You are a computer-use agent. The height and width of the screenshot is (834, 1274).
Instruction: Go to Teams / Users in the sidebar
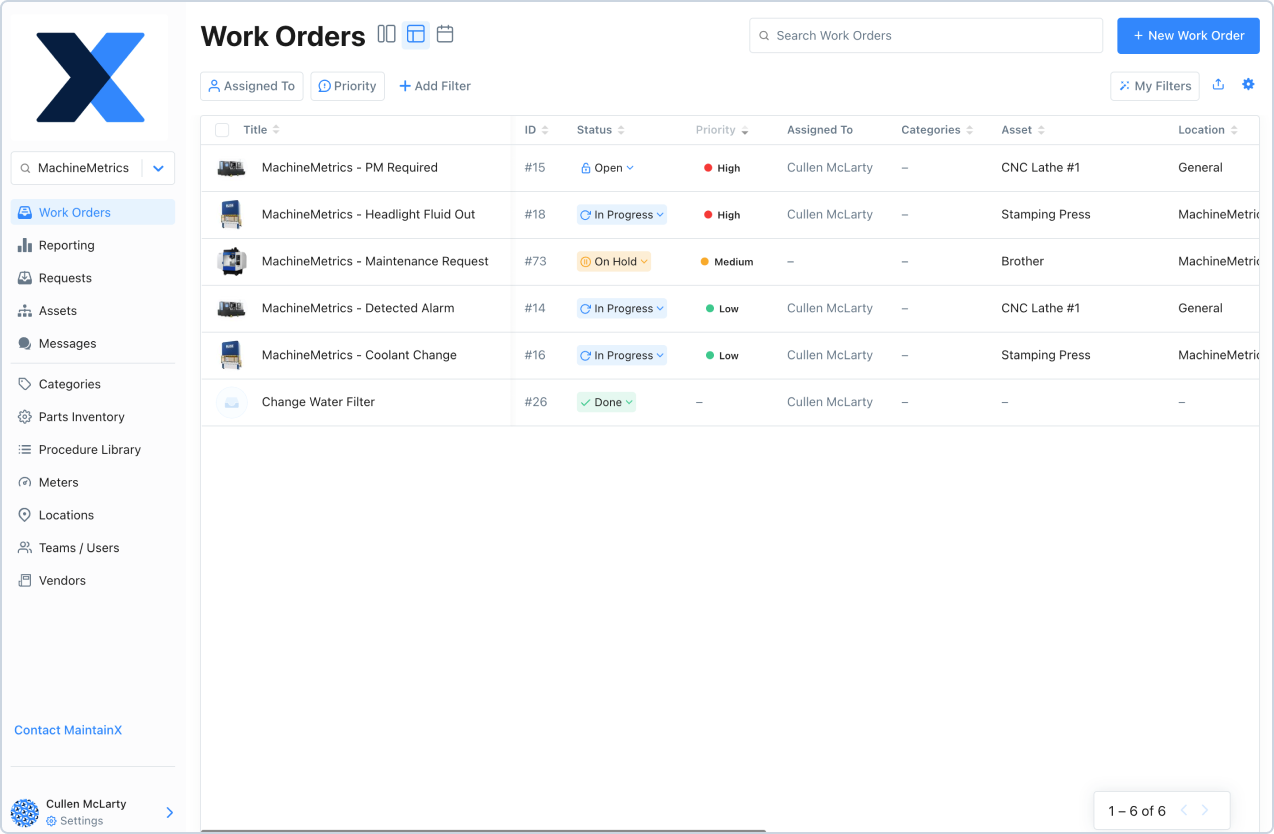[93, 548]
